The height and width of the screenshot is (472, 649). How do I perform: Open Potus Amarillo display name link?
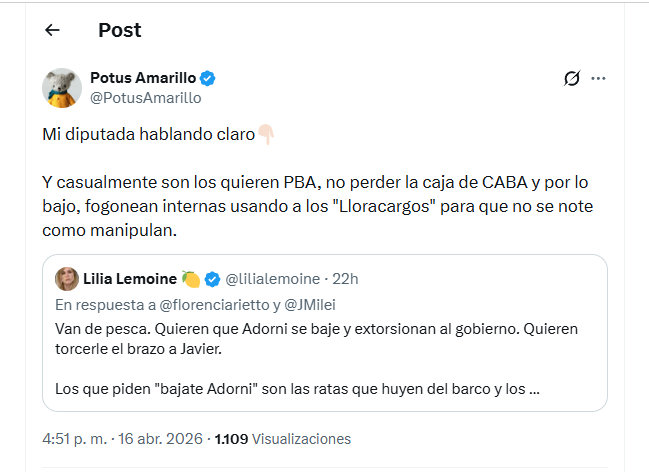coord(143,78)
